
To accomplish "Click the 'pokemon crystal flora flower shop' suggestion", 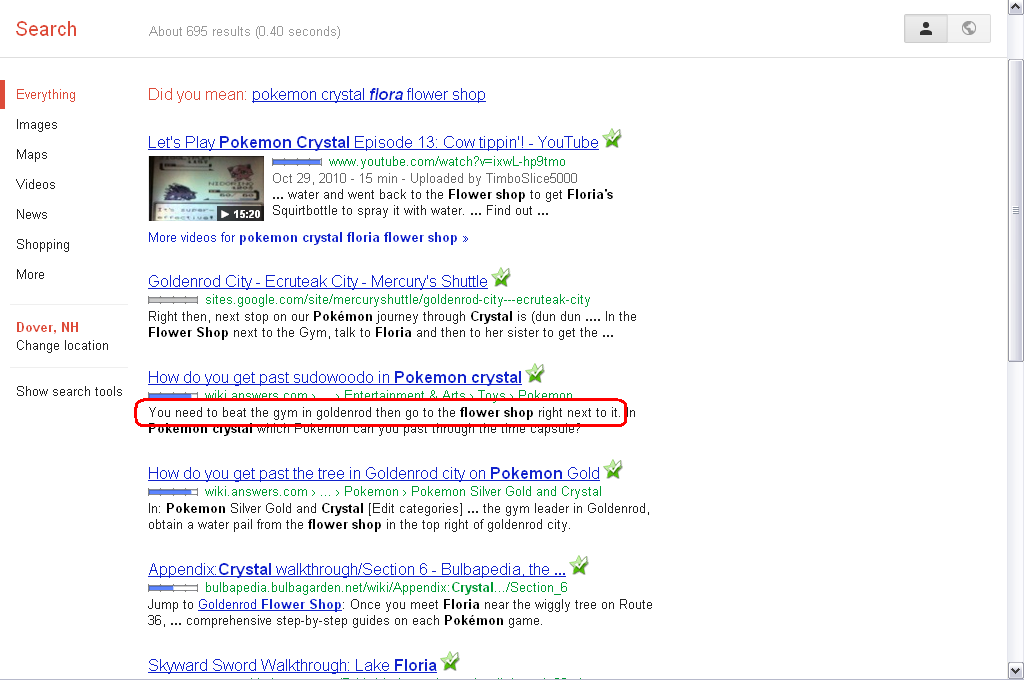I will (368, 95).
